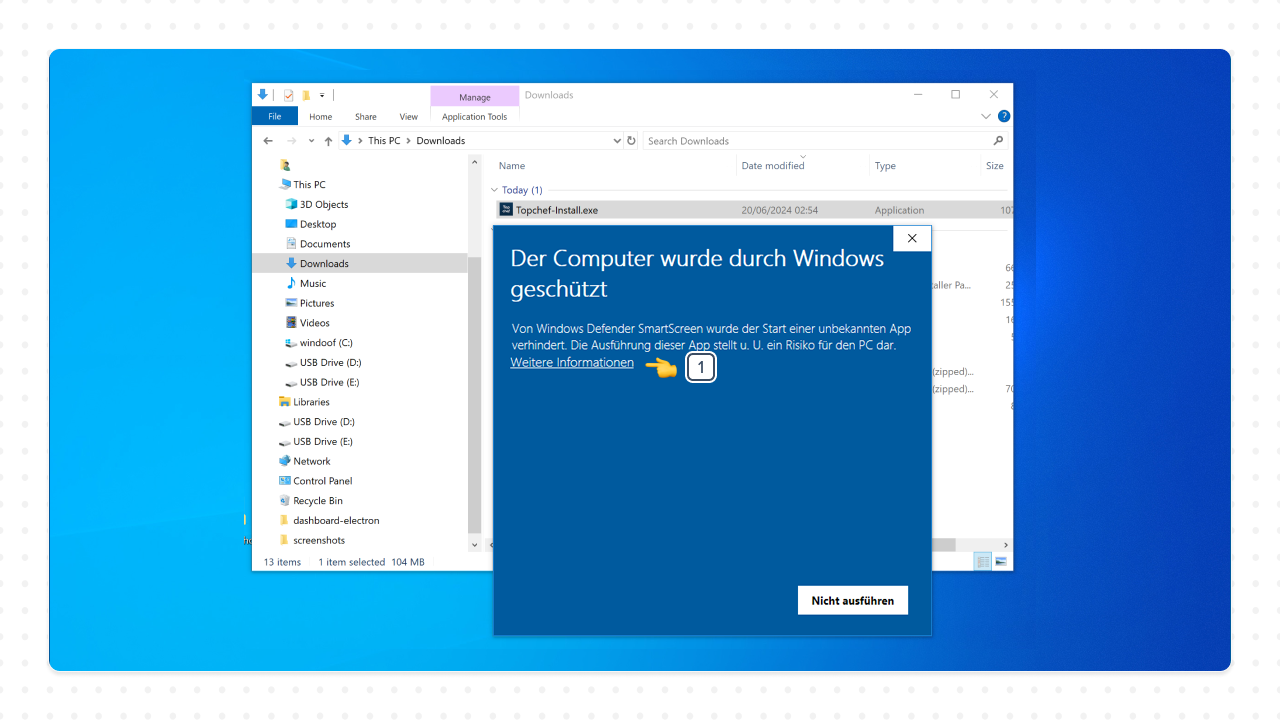Sort files by the Size column
This screenshot has height=720, width=1280.
coord(995,166)
